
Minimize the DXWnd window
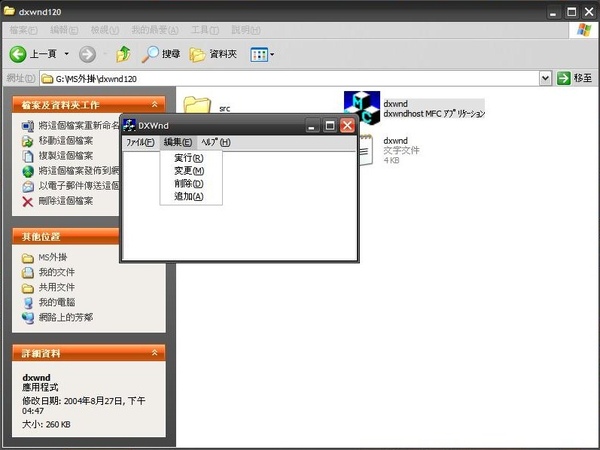click(x=312, y=126)
